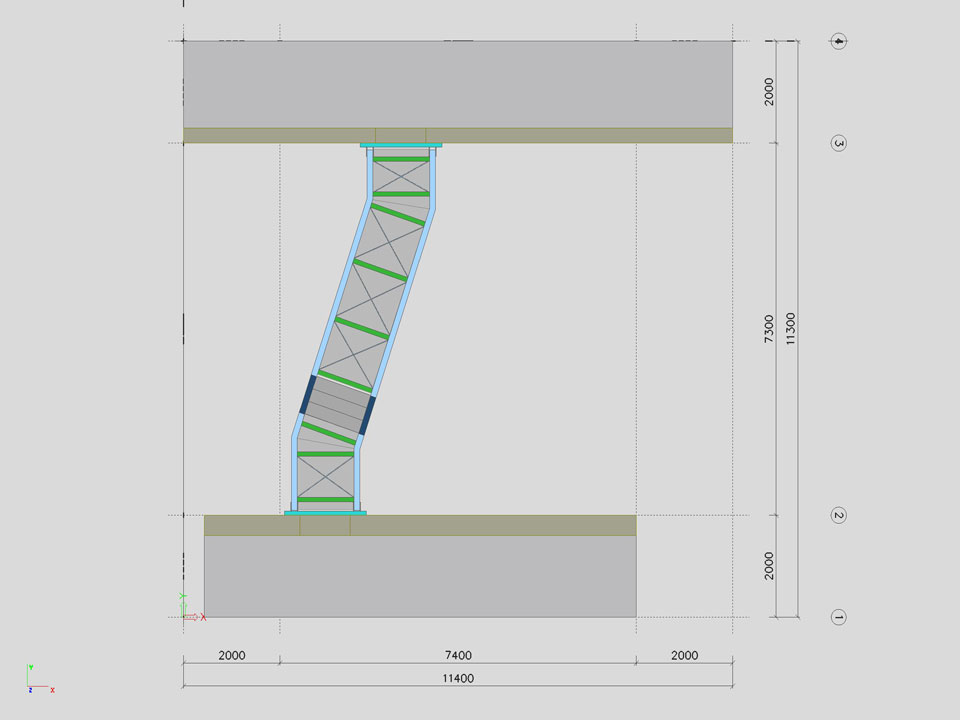Click the 7400 horizontal dimension text
The height and width of the screenshot is (720, 960).
(458, 656)
